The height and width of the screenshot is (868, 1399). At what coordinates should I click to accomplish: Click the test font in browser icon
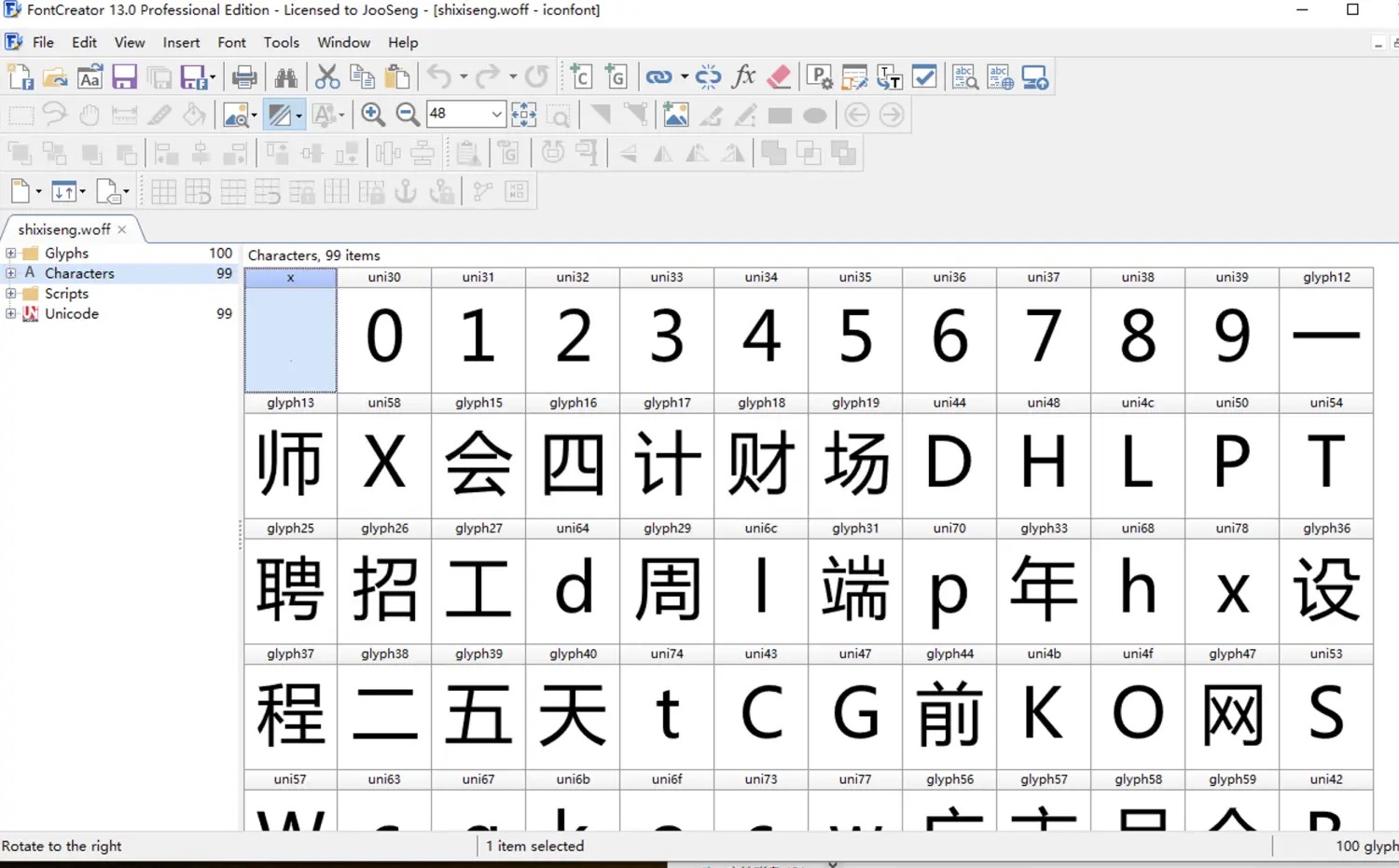click(x=1034, y=77)
